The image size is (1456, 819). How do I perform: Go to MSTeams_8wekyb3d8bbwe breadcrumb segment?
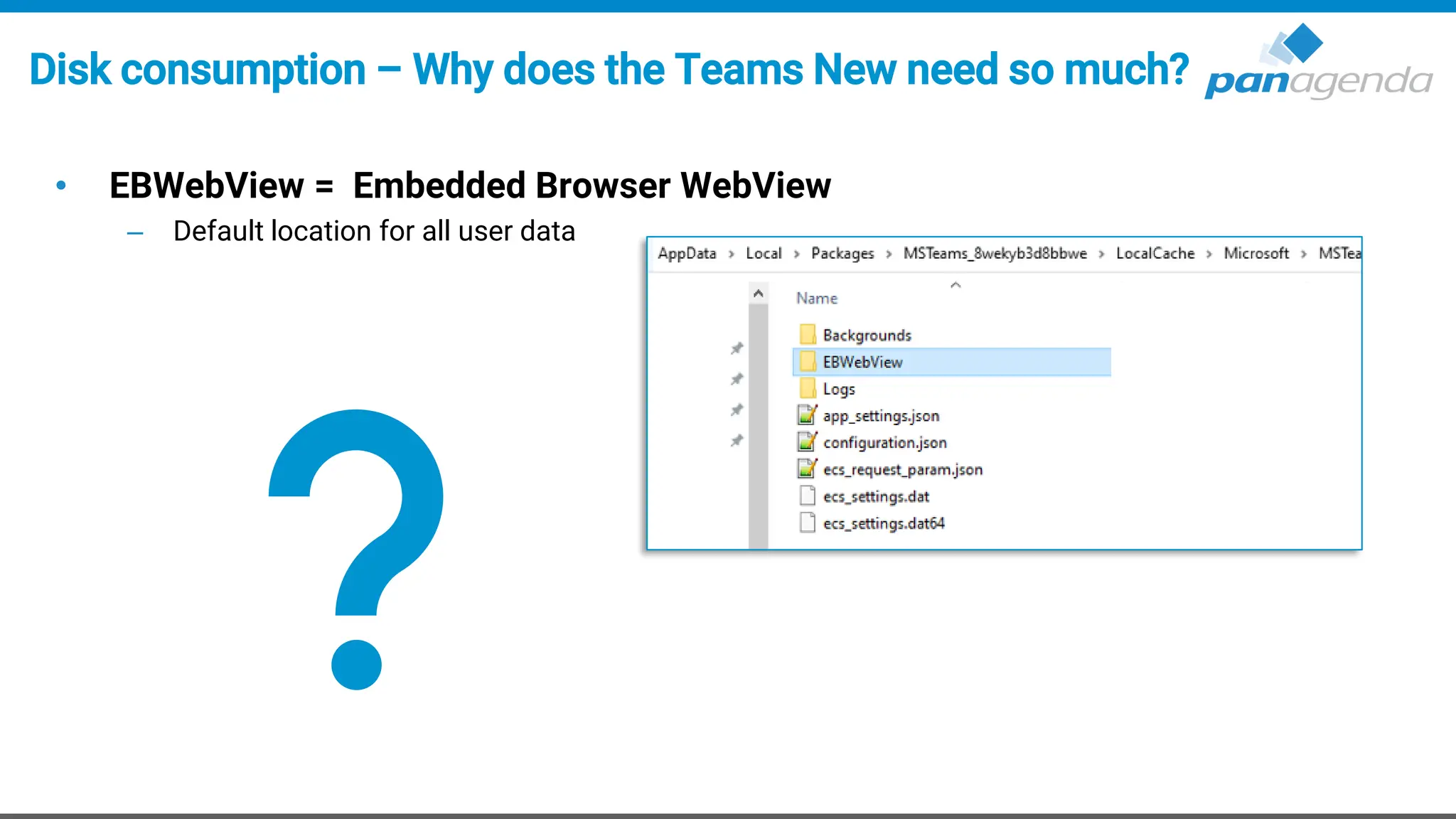[x=995, y=253]
